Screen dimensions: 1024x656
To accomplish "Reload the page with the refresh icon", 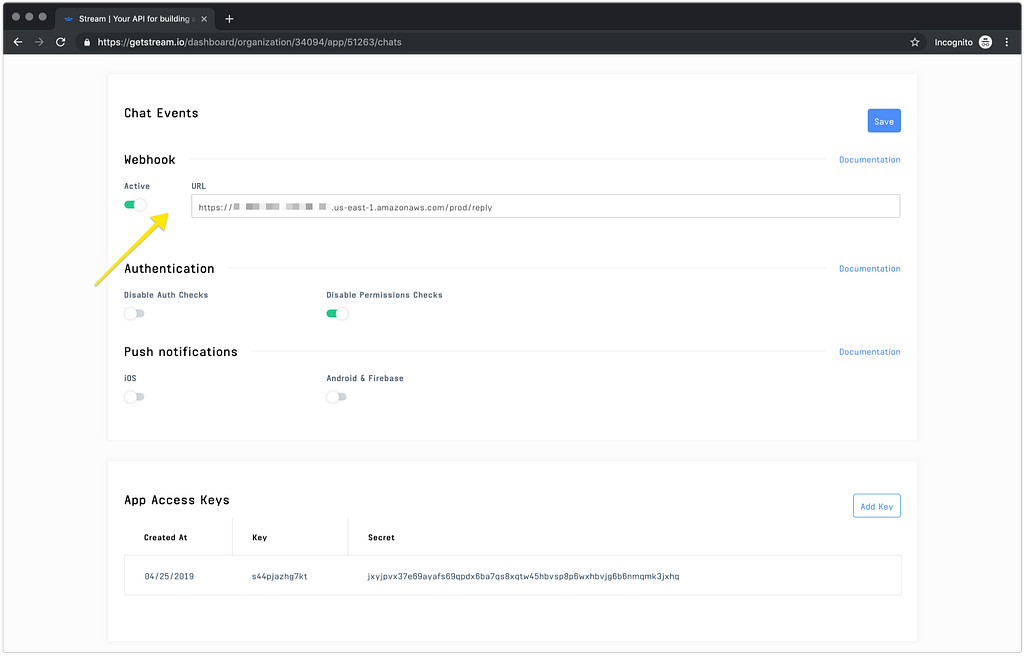I will (61, 42).
